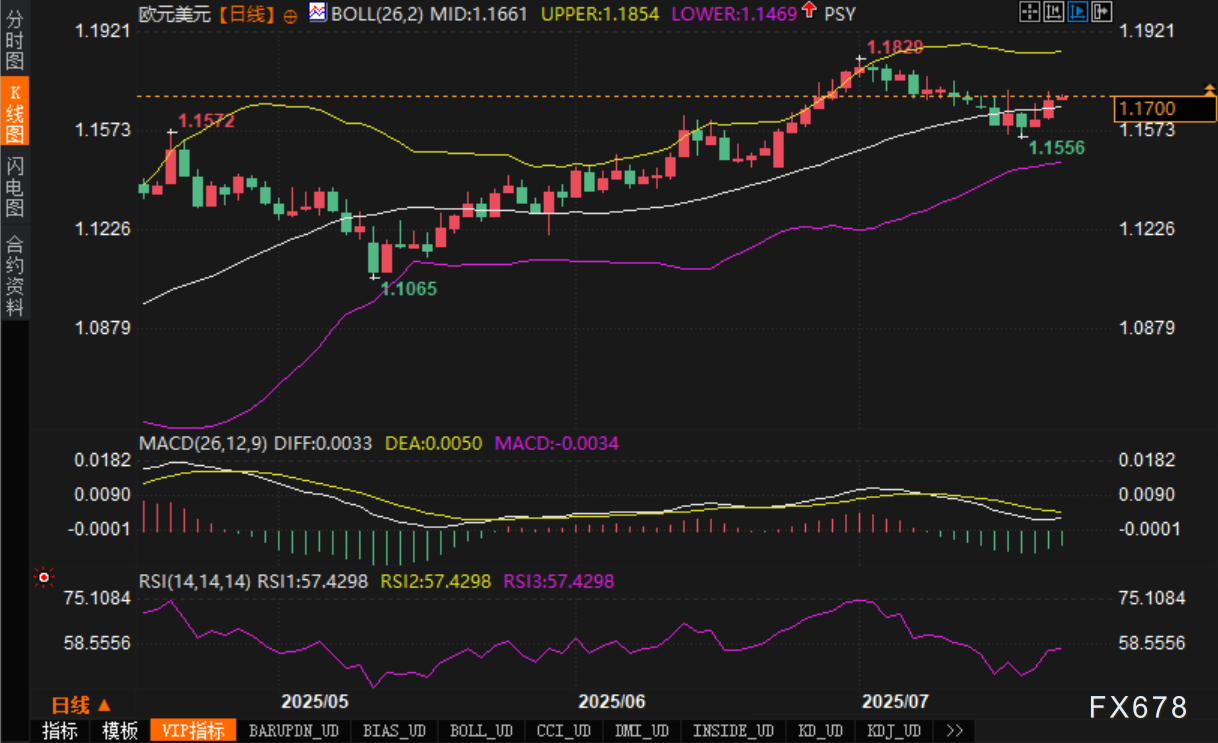
Task: Click the red up arrow before PSY
Action: pos(808,12)
